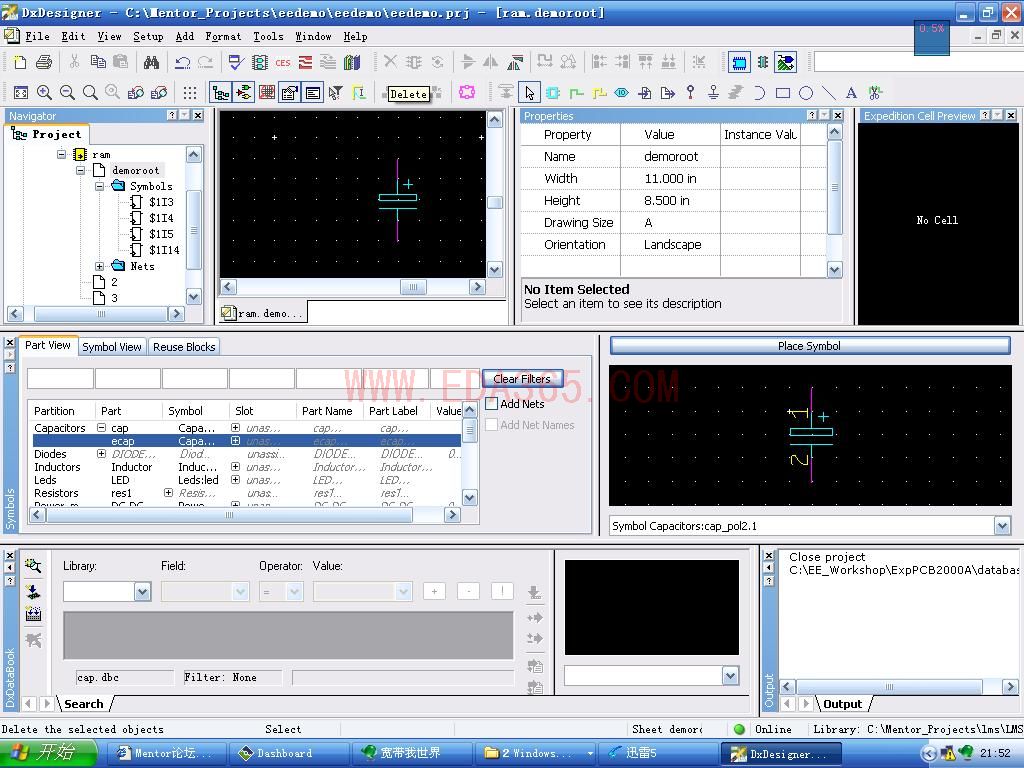Switch to the Symbol View tab
The height and width of the screenshot is (768, 1024).
(x=112, y=347)
